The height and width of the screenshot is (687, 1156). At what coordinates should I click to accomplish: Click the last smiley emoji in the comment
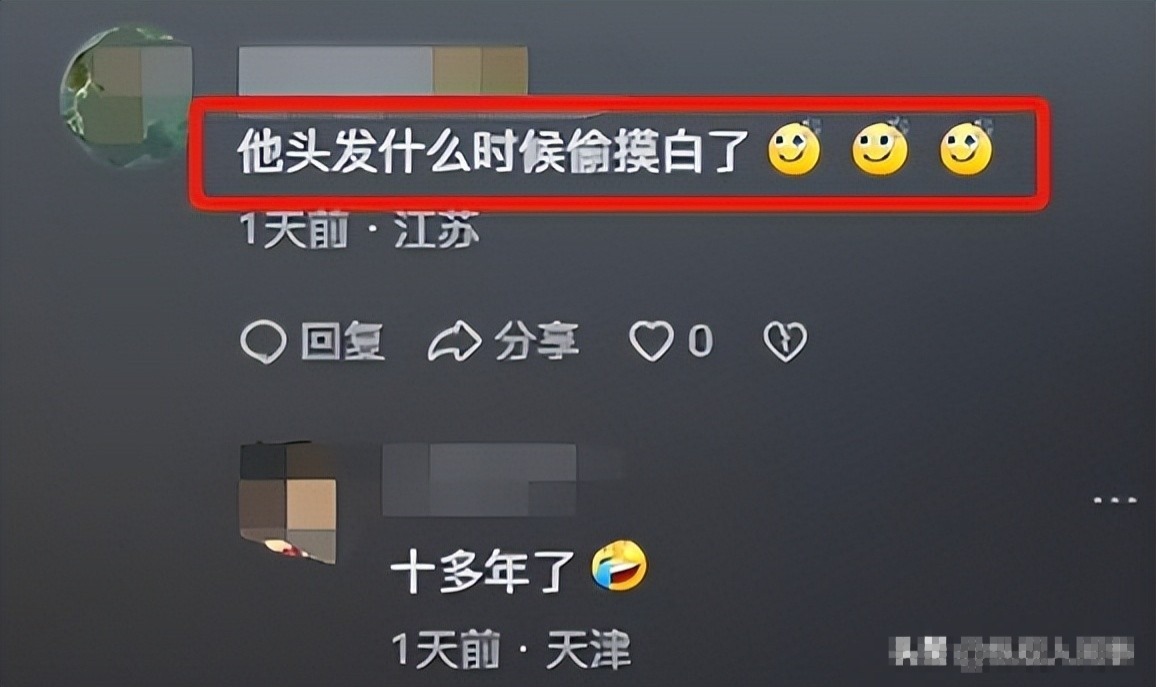coord(967,147)
